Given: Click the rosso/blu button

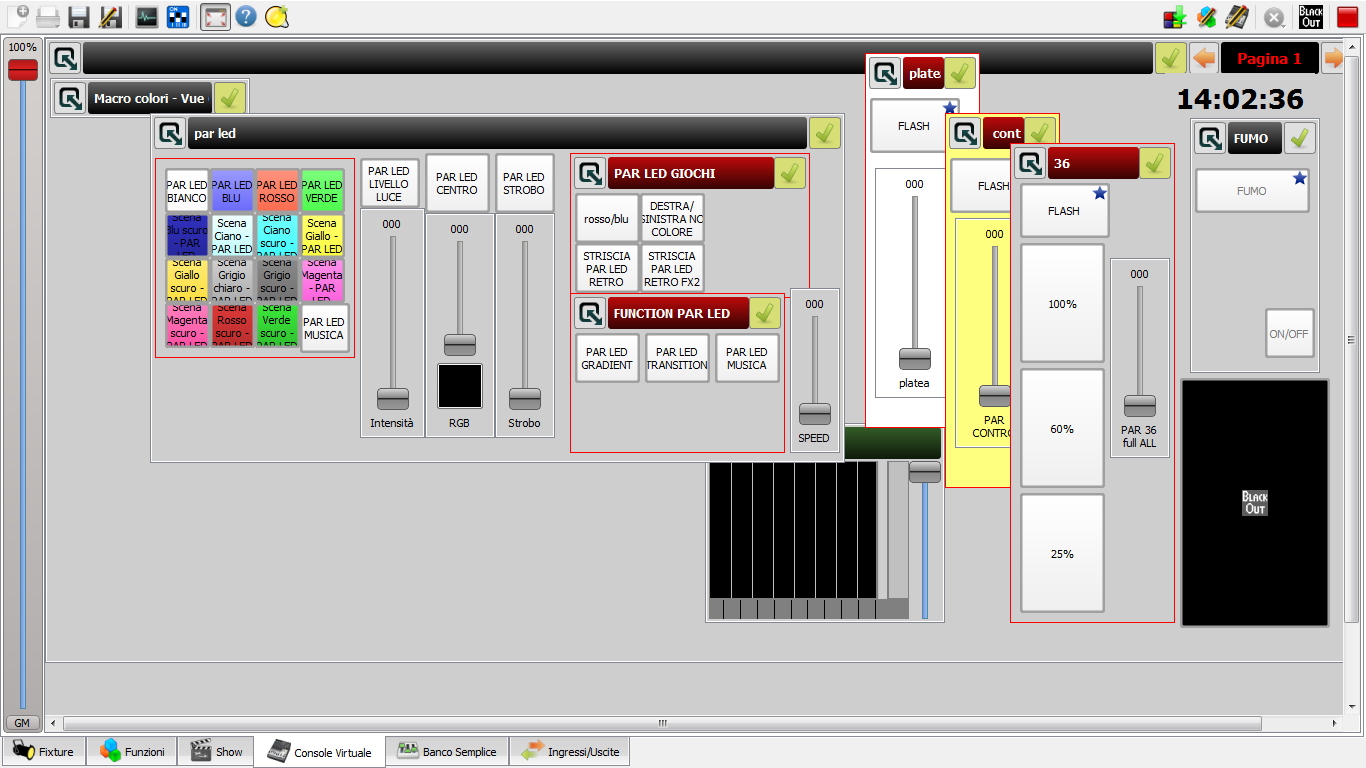Looking at the screenshot, I should [607, 218].
